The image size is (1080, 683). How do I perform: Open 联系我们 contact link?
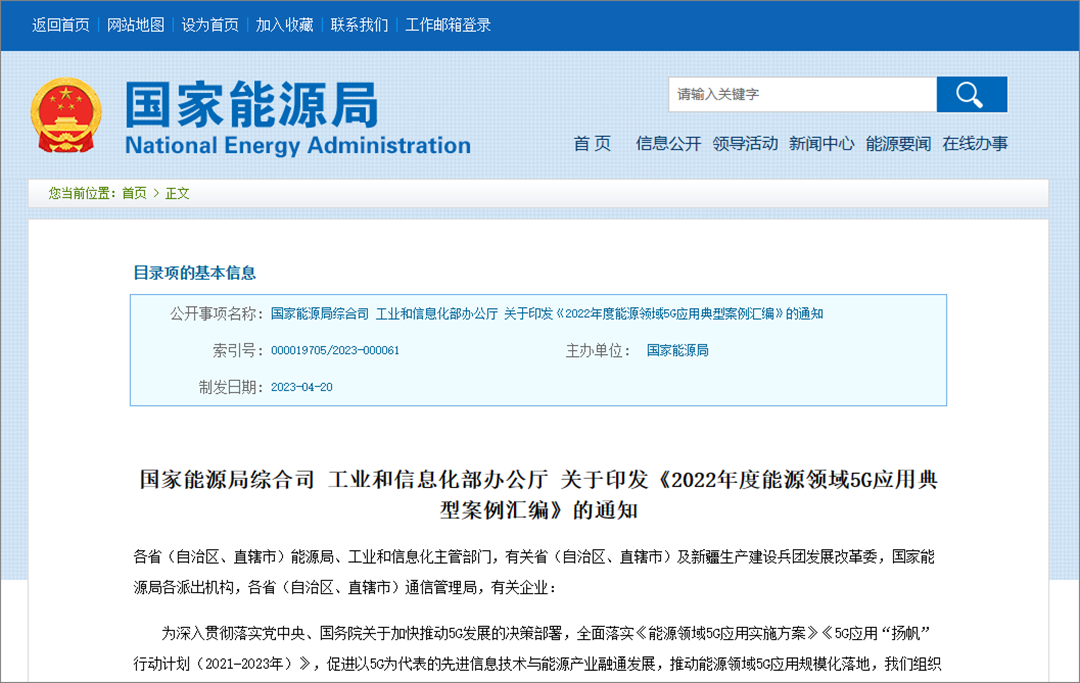coord(359,25)
